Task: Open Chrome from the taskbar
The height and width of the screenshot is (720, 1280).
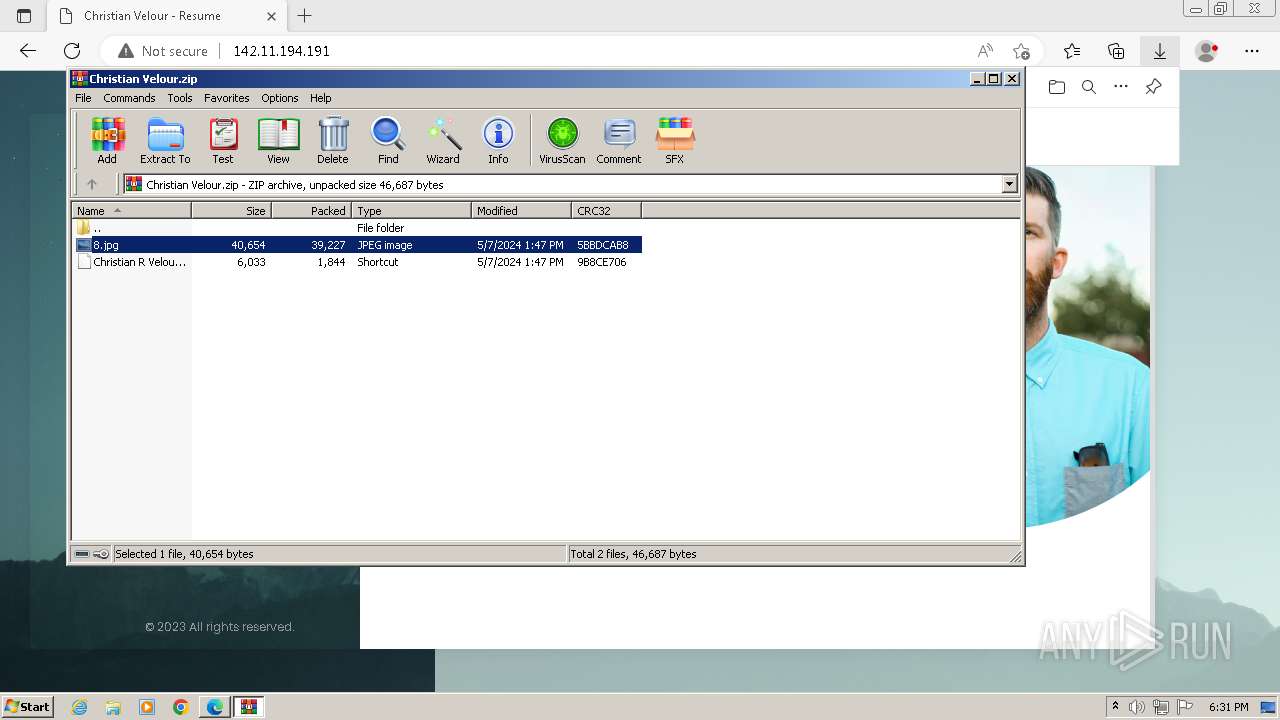Action: click(181, 707)
